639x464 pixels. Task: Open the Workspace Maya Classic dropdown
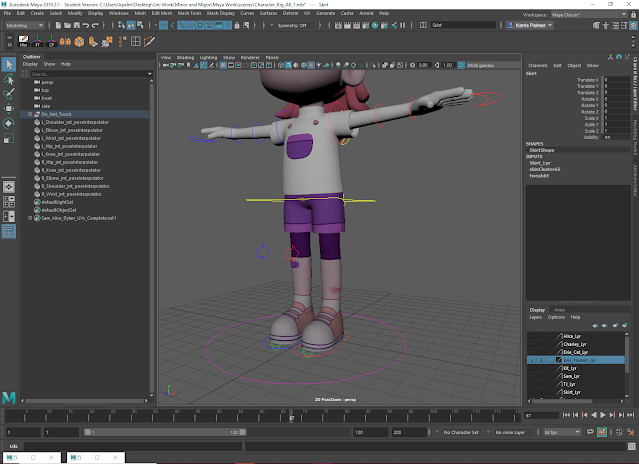pos(589,15)
